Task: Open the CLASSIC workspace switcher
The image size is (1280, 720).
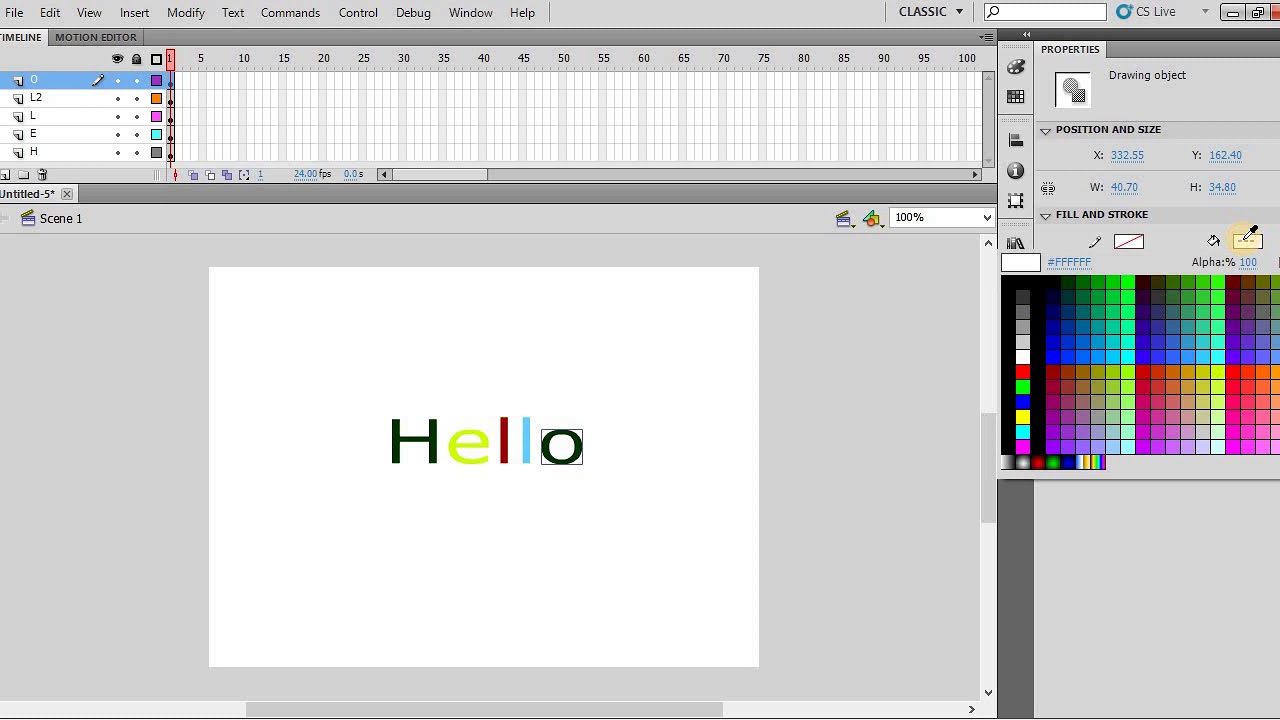Action: pos(931,12)
